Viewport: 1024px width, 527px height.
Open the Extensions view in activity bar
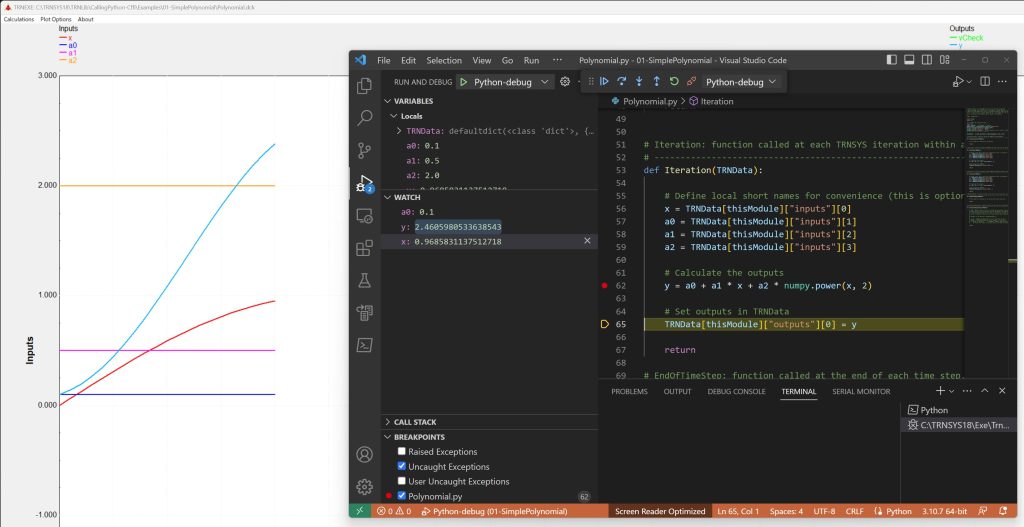coord(365,249)
